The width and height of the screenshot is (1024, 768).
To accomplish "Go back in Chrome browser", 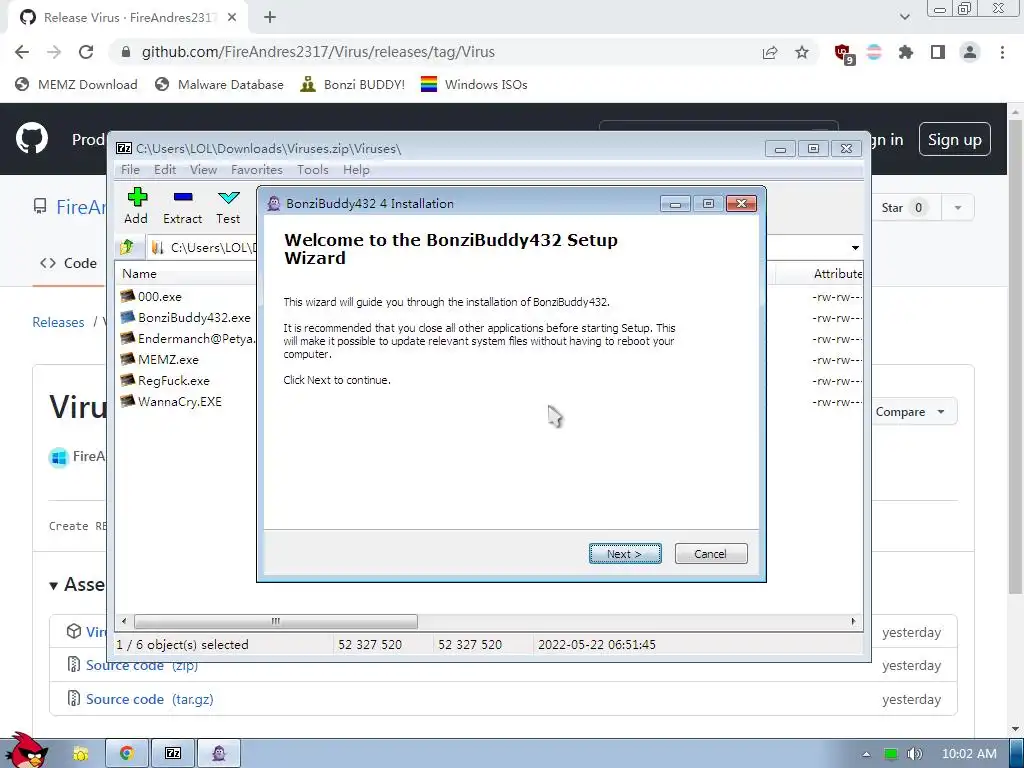I will point(22,52).
